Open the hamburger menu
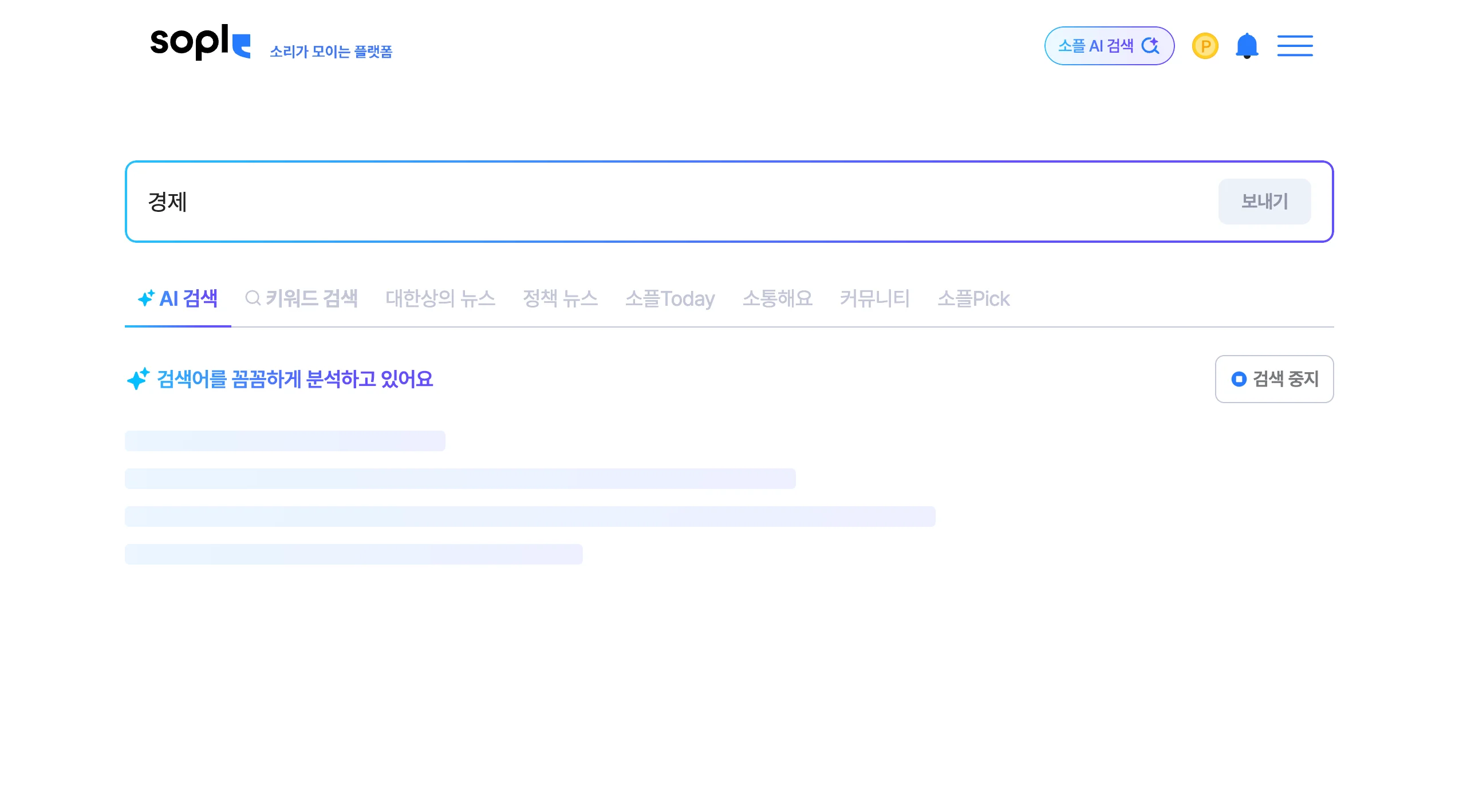1459x812 pixels. 1295,46
